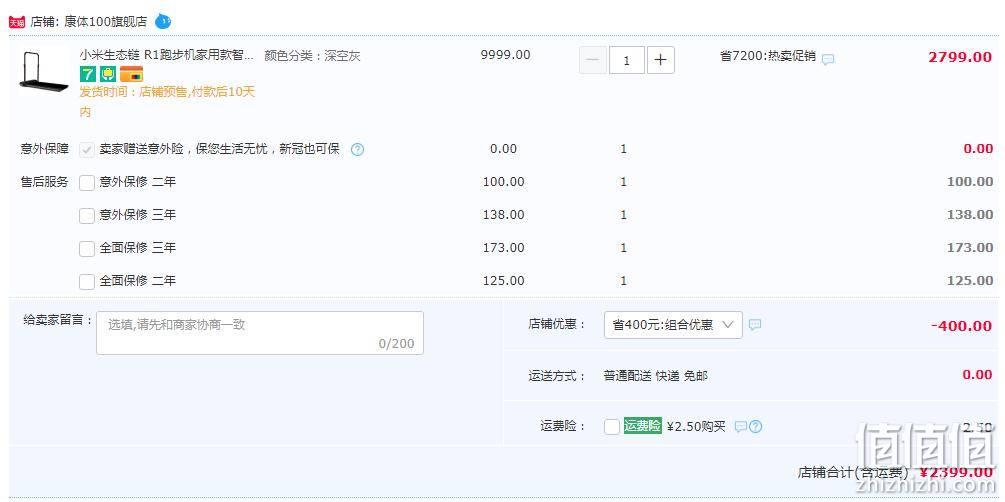Enable the 运费险 shipping insurance checkbox
1005x502 pixels.
tap(611, 426)
